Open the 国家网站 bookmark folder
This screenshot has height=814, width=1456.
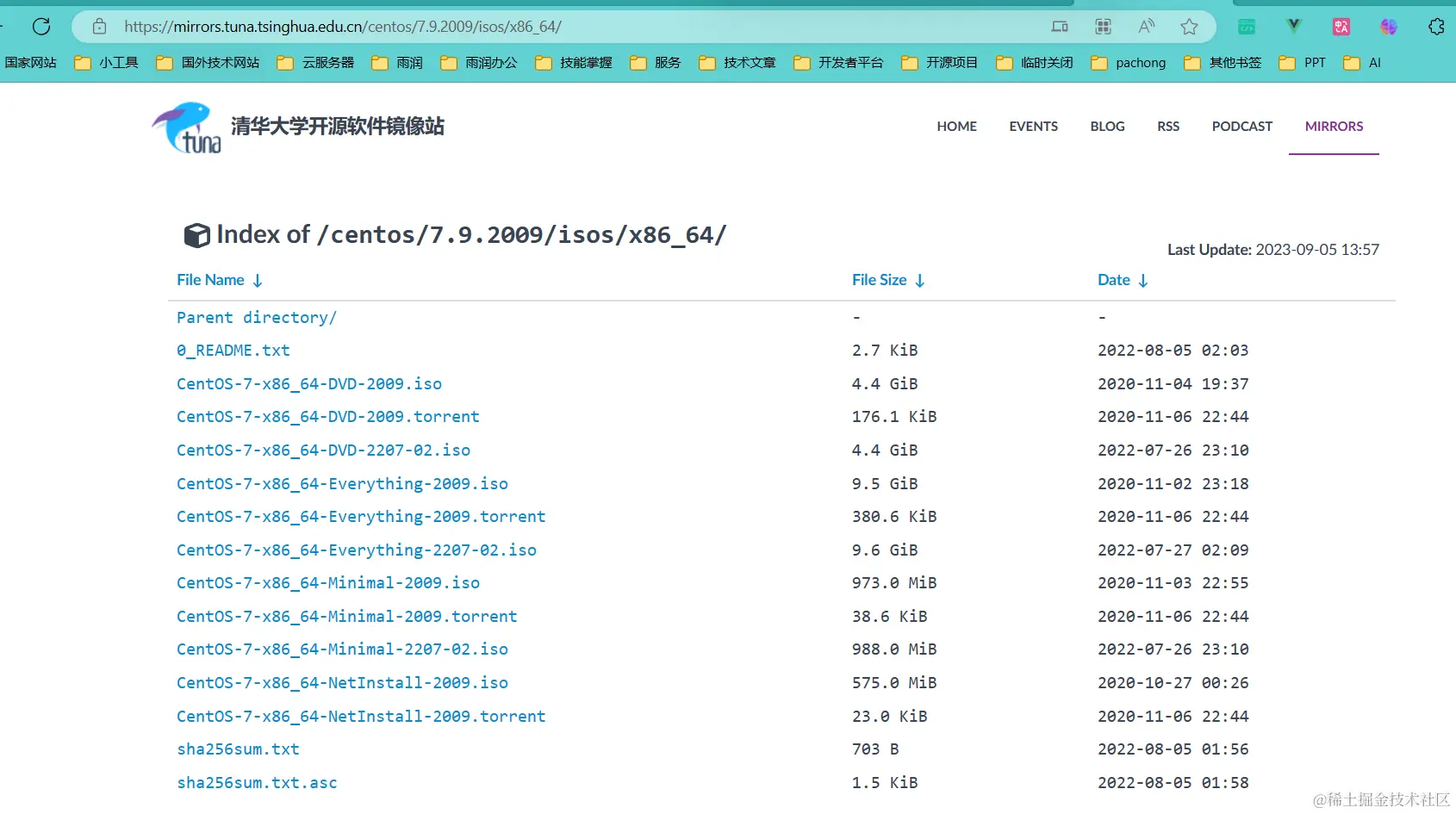(30, 63)
